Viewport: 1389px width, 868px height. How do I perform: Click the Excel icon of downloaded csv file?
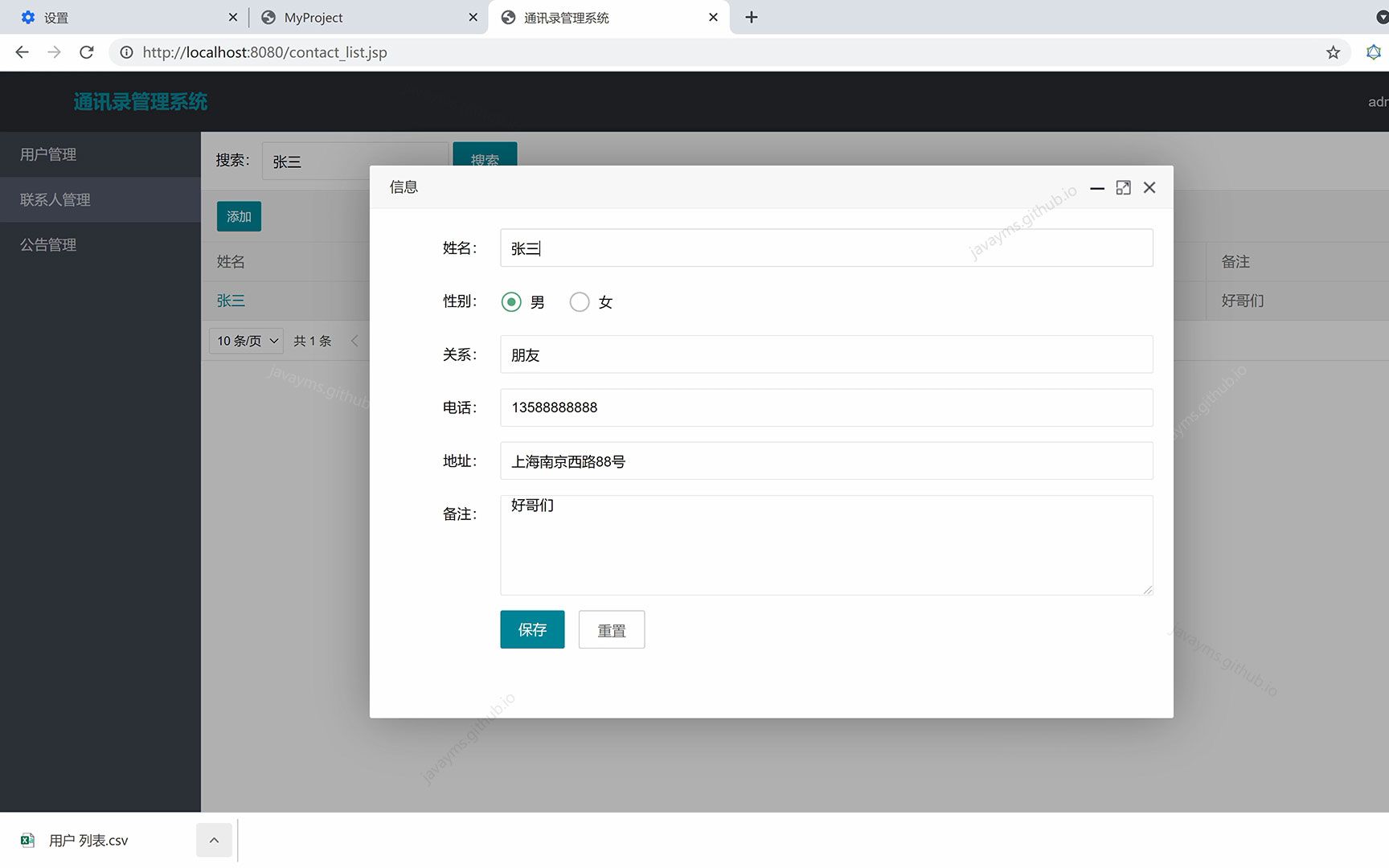[27, 840]
